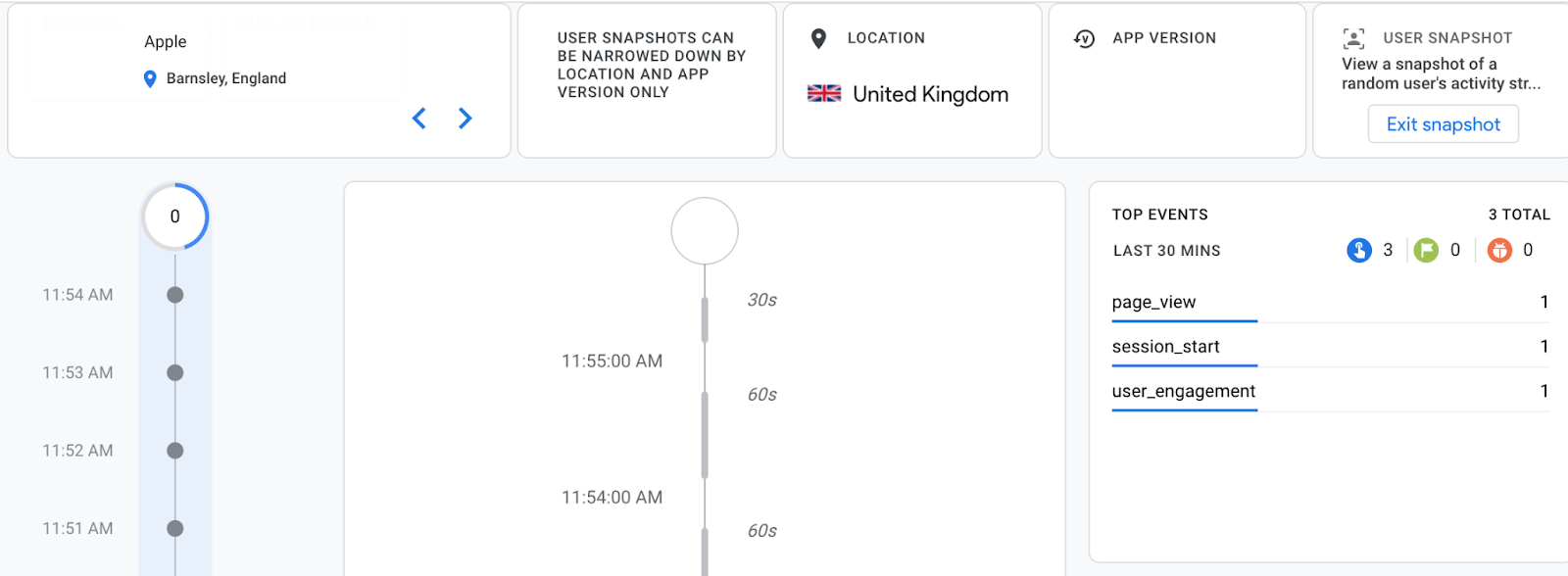1568x576 pixels.
Task: Select the 11:53 AM timeline dot
Action: coord(175,372)
